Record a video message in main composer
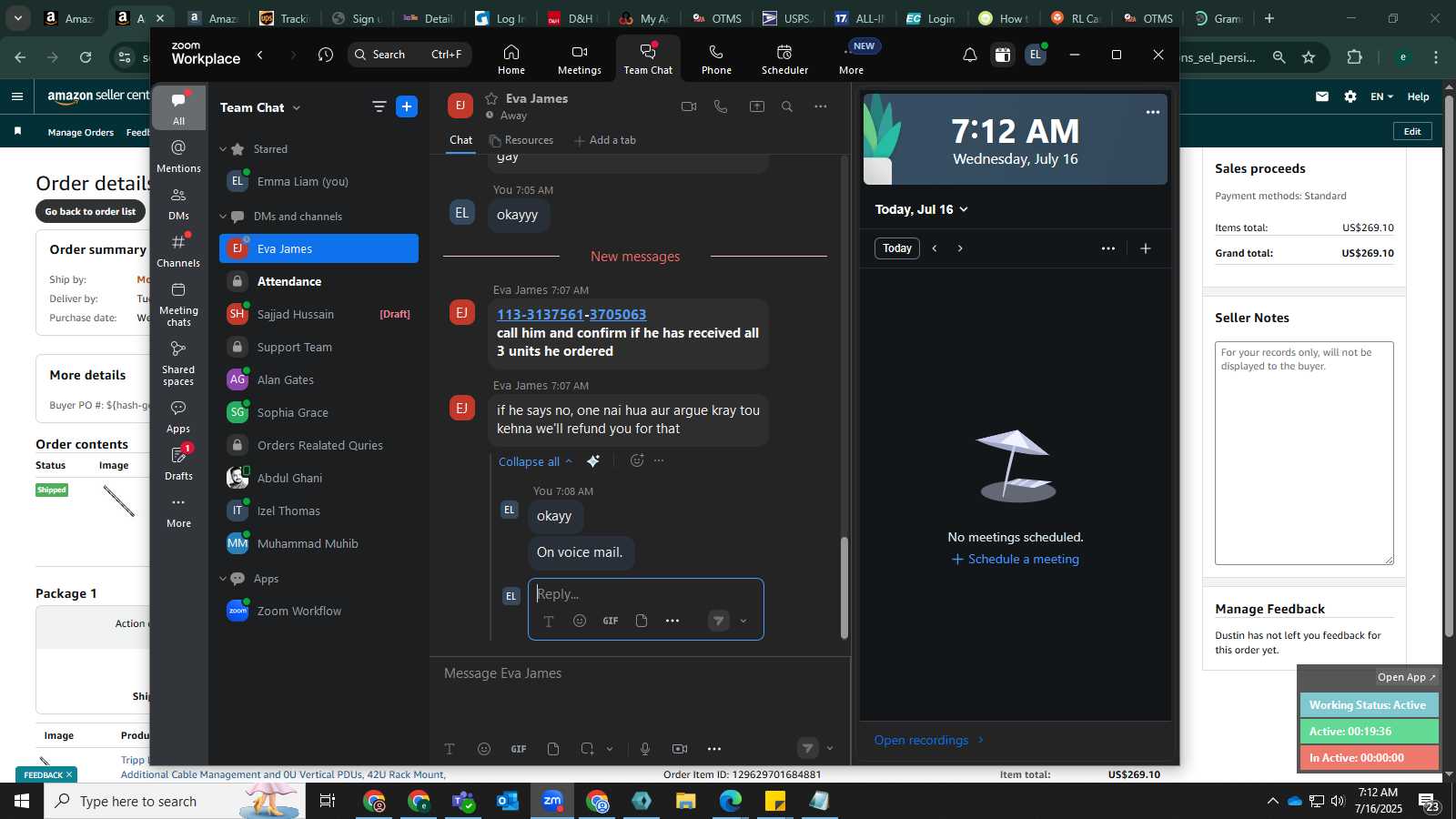The image size is (1456, 819). (680, 749)
